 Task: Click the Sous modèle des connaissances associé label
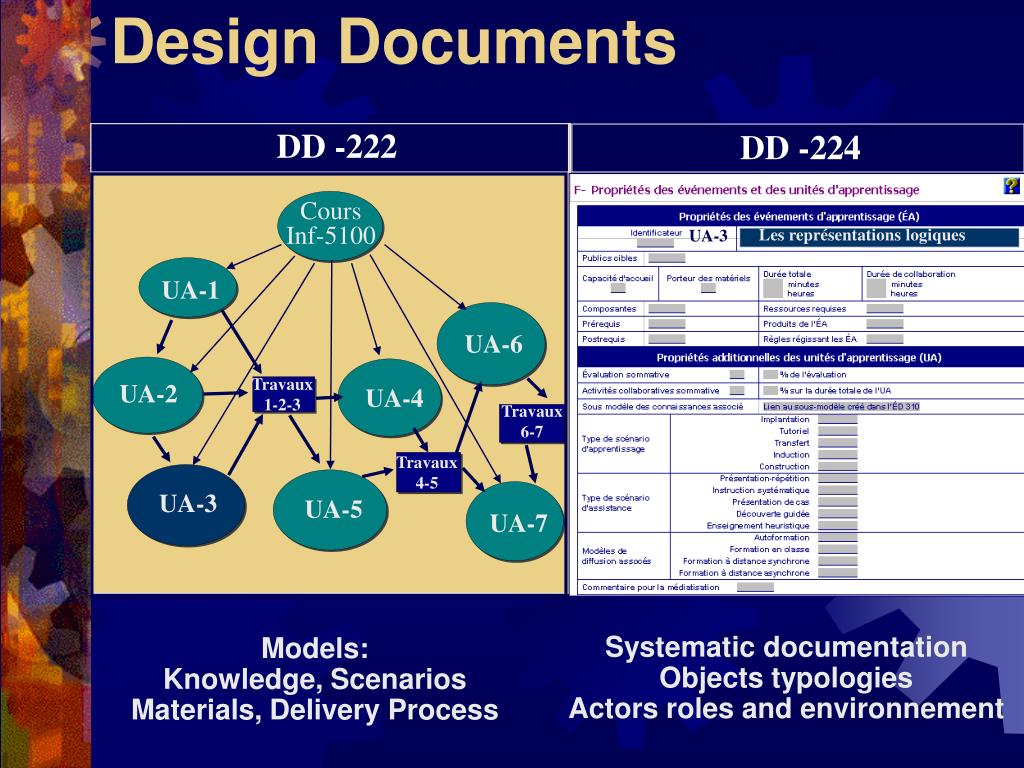pyautogui.click(x=662, y=407)
